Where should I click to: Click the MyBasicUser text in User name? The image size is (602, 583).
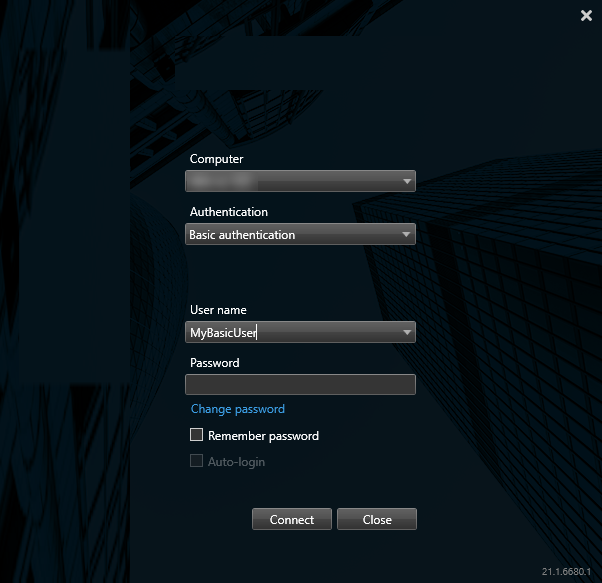point(223,333)
